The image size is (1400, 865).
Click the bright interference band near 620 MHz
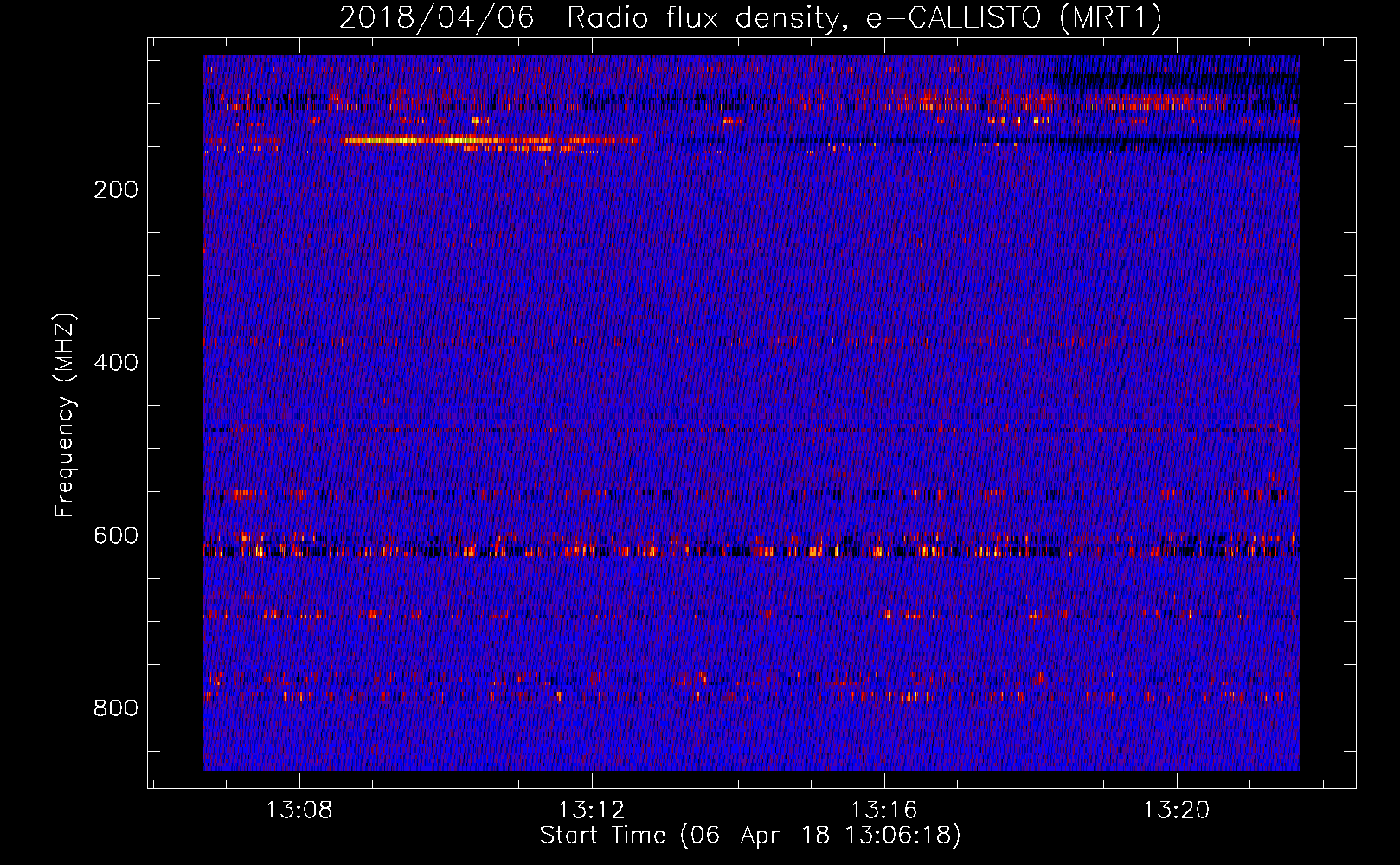click(x=751, y=550)
